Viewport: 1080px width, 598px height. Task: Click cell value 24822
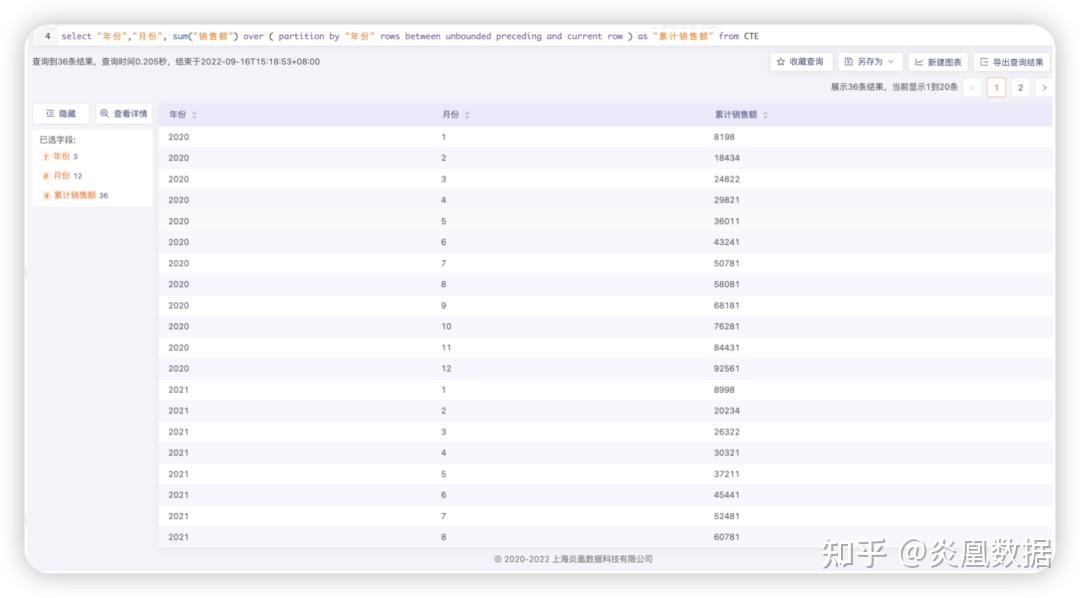(727, 179)
